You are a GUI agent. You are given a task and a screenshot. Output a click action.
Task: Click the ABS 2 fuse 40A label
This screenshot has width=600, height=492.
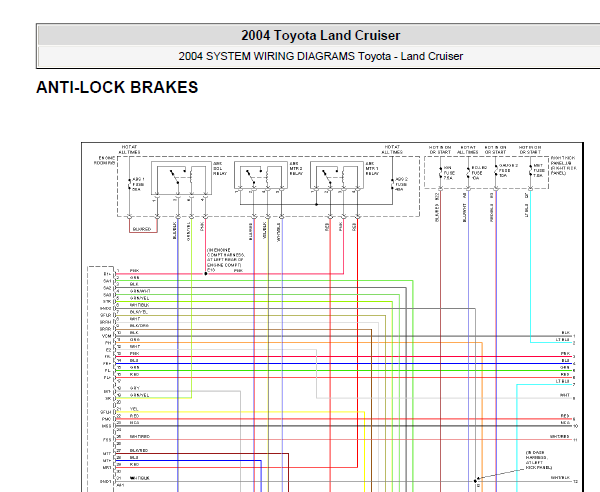point(401,184)
